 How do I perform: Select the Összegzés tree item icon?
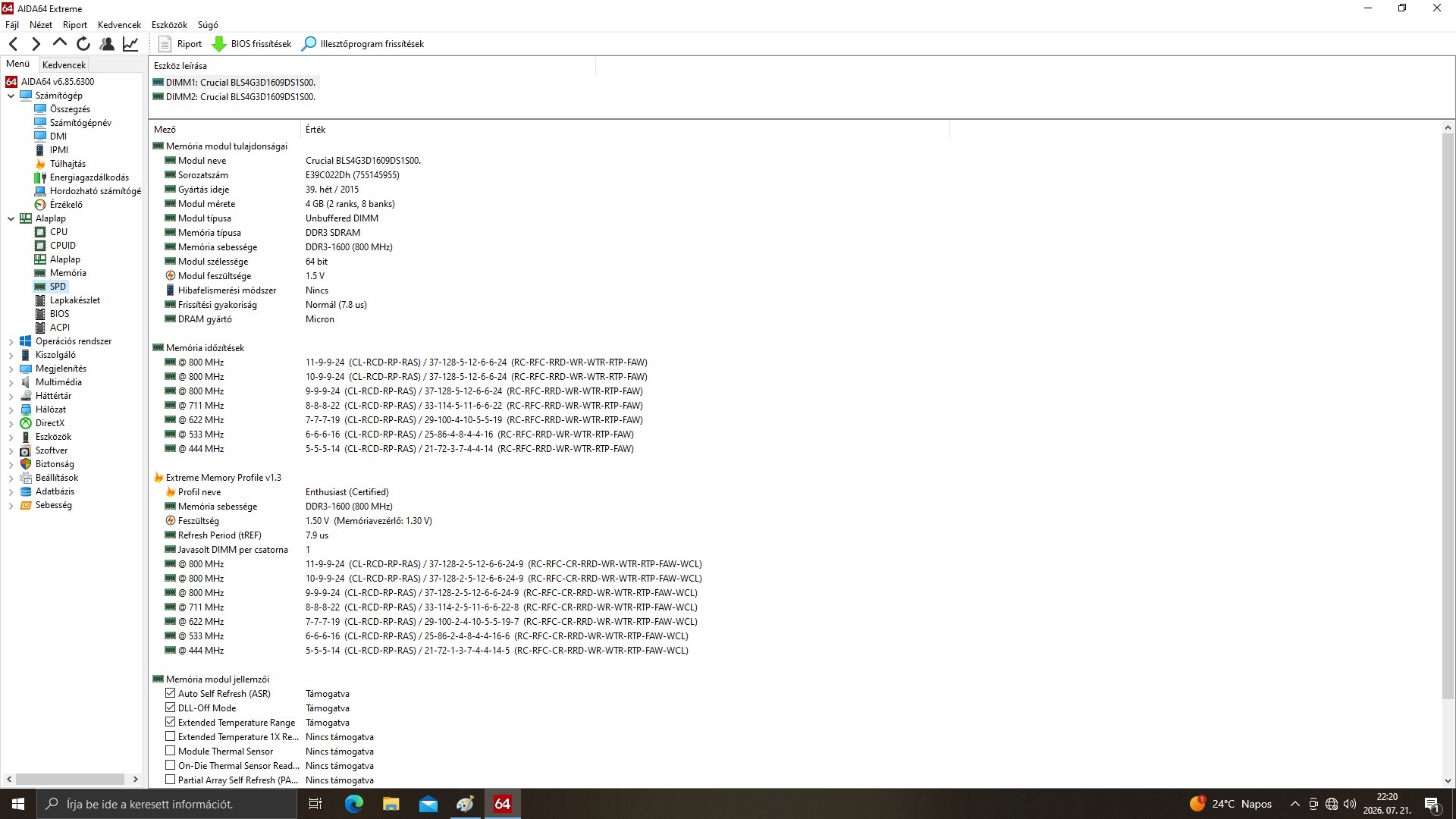40,109
